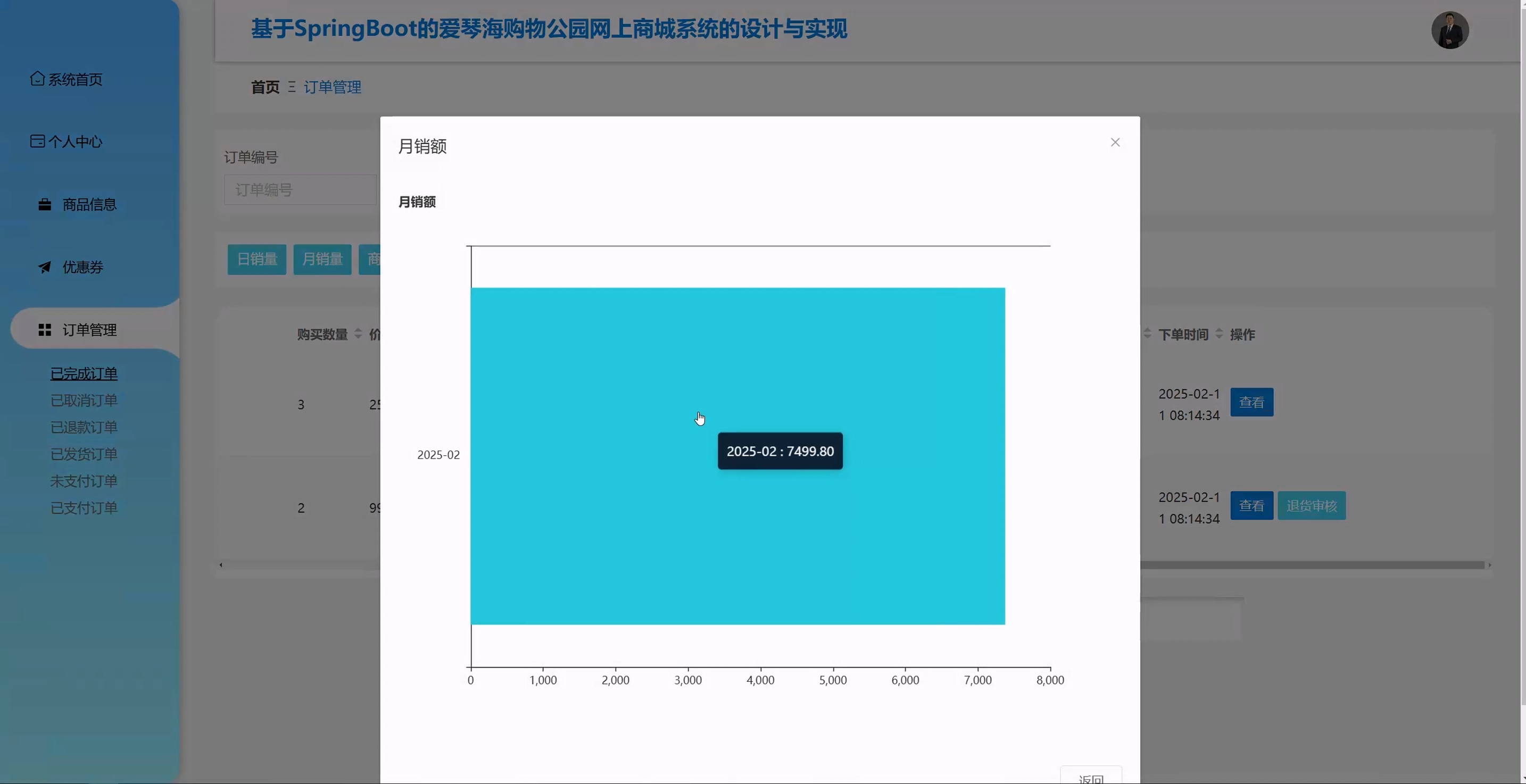Screen dimensions: 1526x784
Task: Collapse the 订单管理 sidebar menu
Action: point(89,330)
